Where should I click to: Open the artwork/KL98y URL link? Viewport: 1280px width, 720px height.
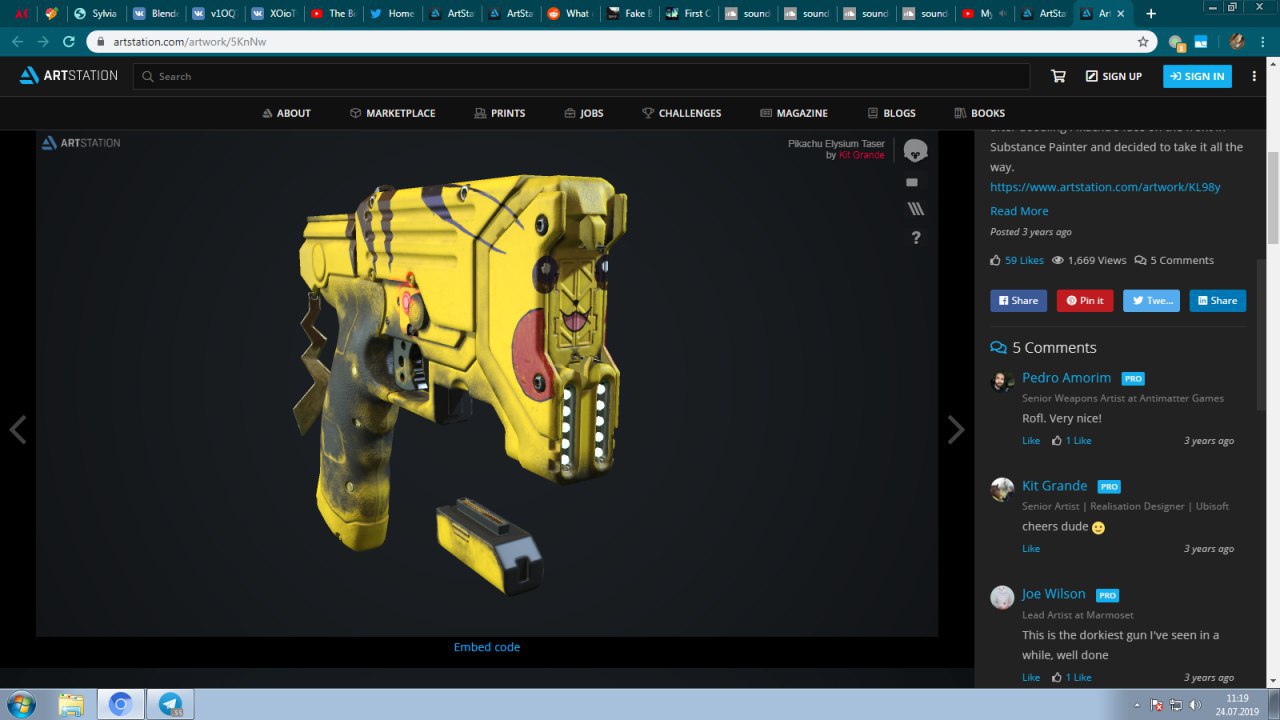pyautogui.click(x=1105, y=187)
